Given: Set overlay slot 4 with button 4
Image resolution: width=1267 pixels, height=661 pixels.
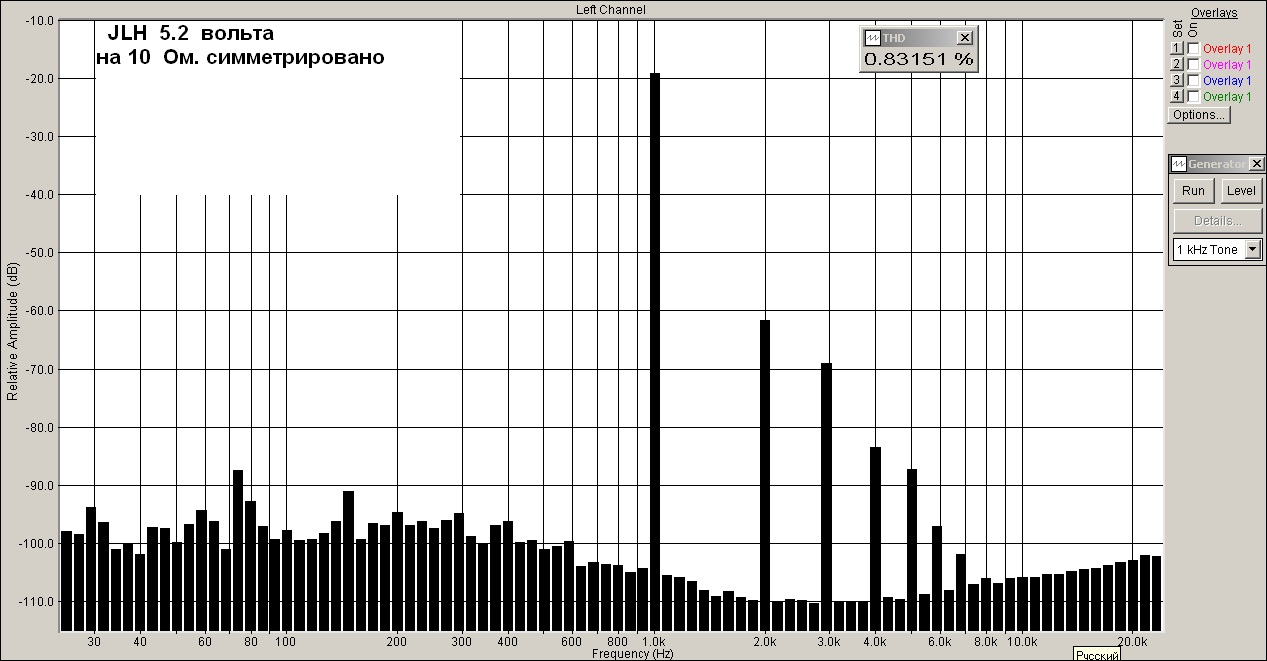Looking at the screenshot, I should click(1177, 97).
